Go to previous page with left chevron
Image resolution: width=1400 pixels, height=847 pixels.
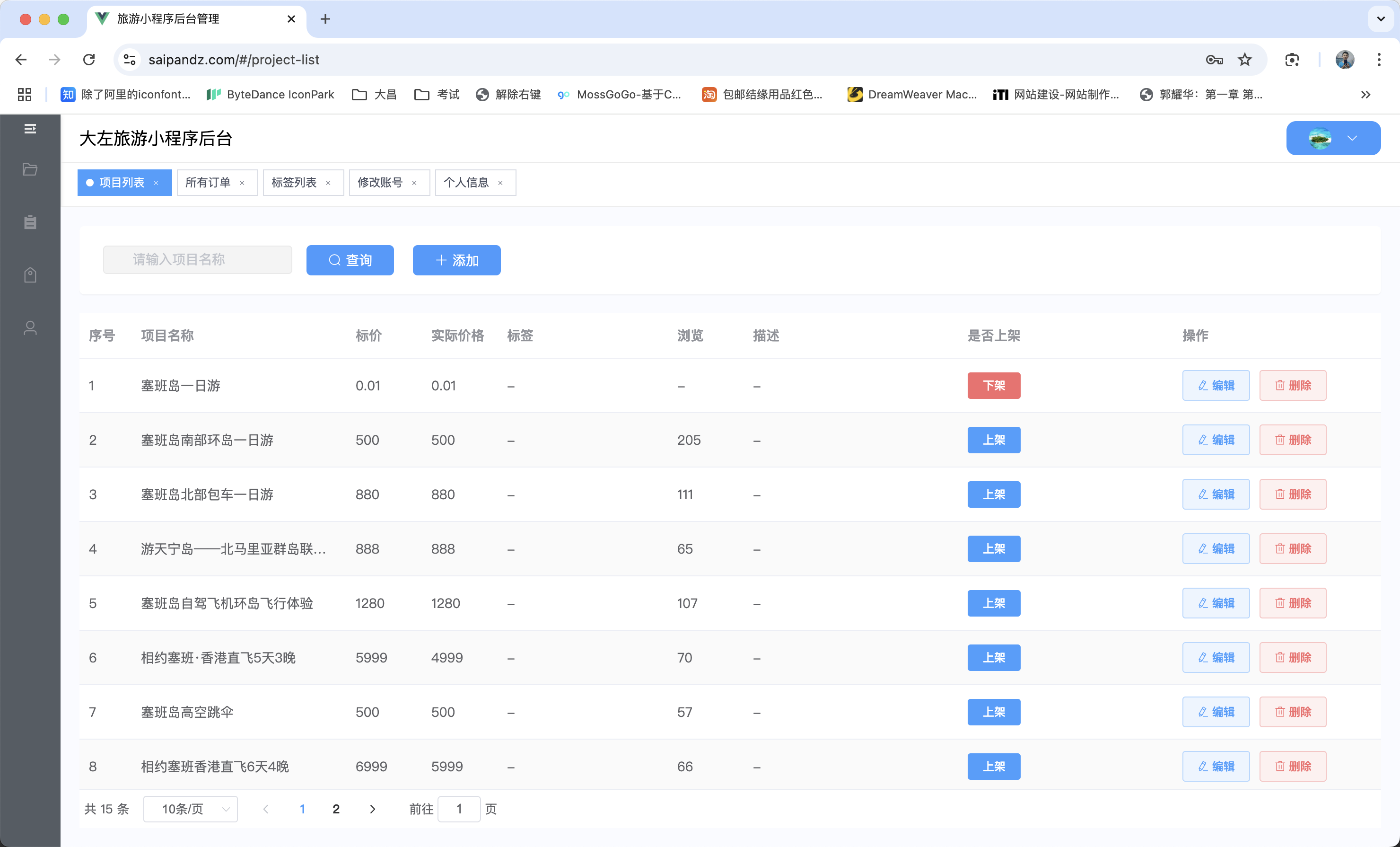click(x=265, y=809)
